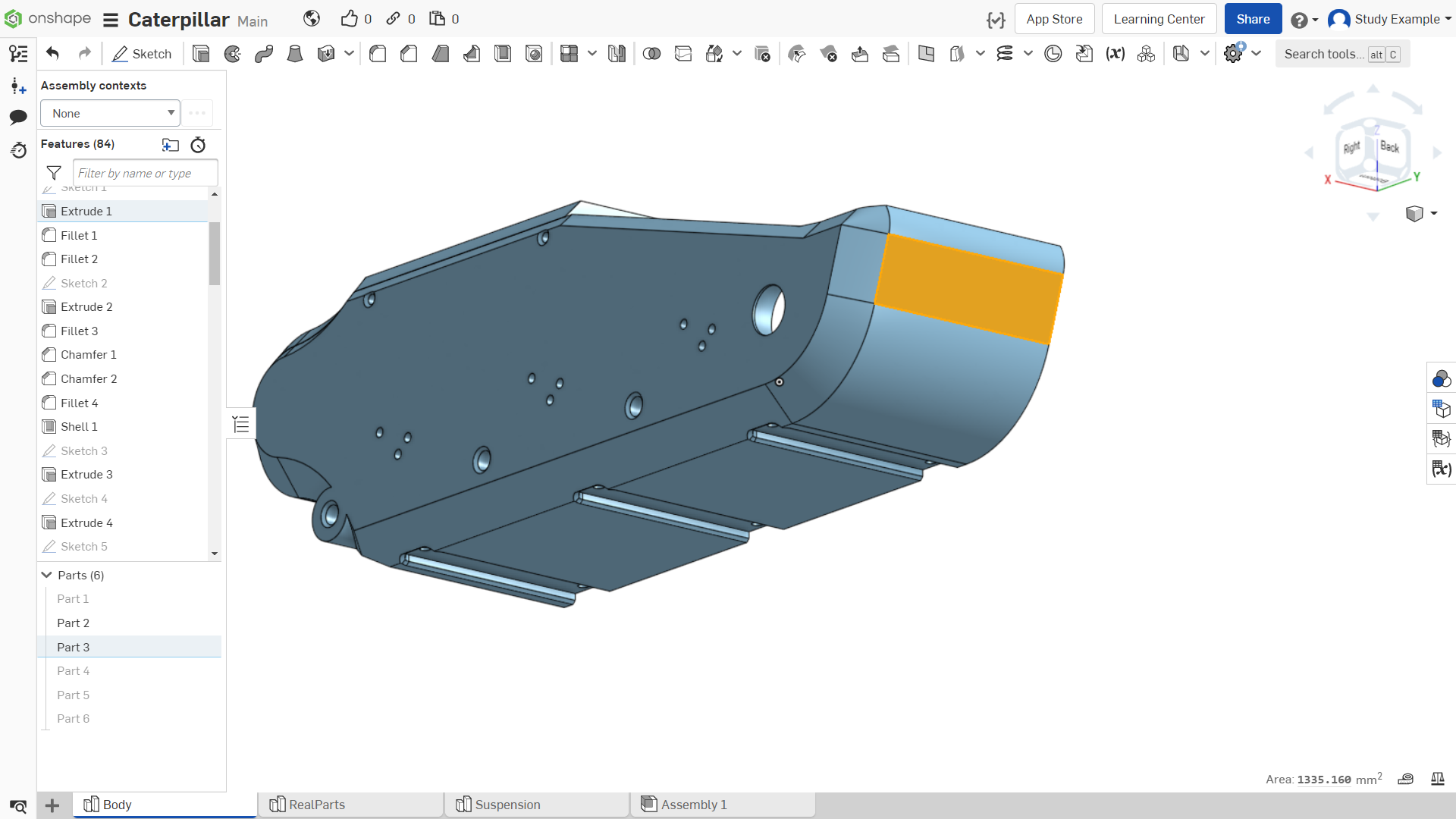The width and height of the screenshot is (1456, 819).
Task: Select Part 2 in parts list
Action: (129, 623)
